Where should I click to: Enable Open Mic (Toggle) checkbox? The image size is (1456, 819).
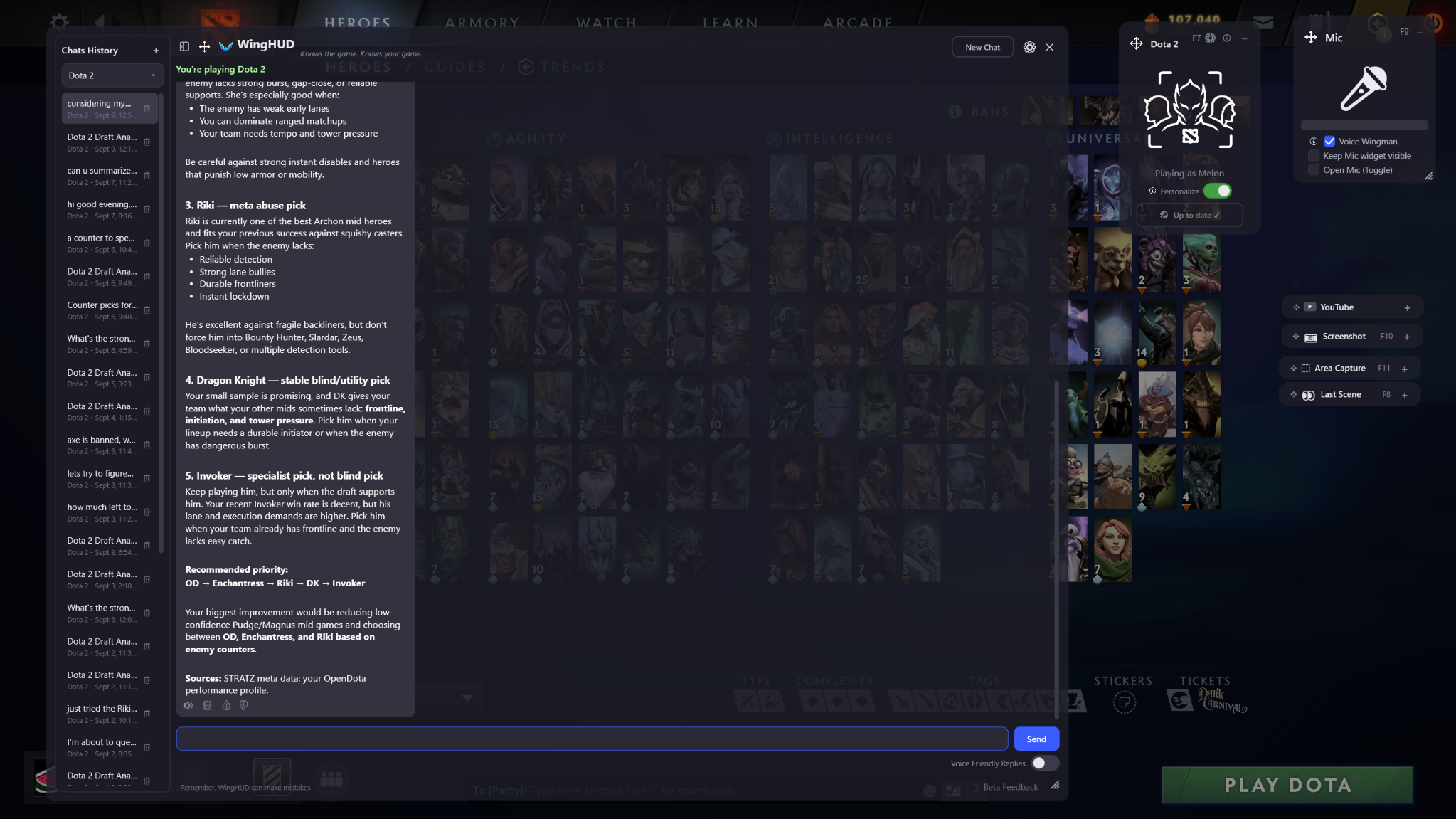pyautogui.click(x=1314, y=170)
